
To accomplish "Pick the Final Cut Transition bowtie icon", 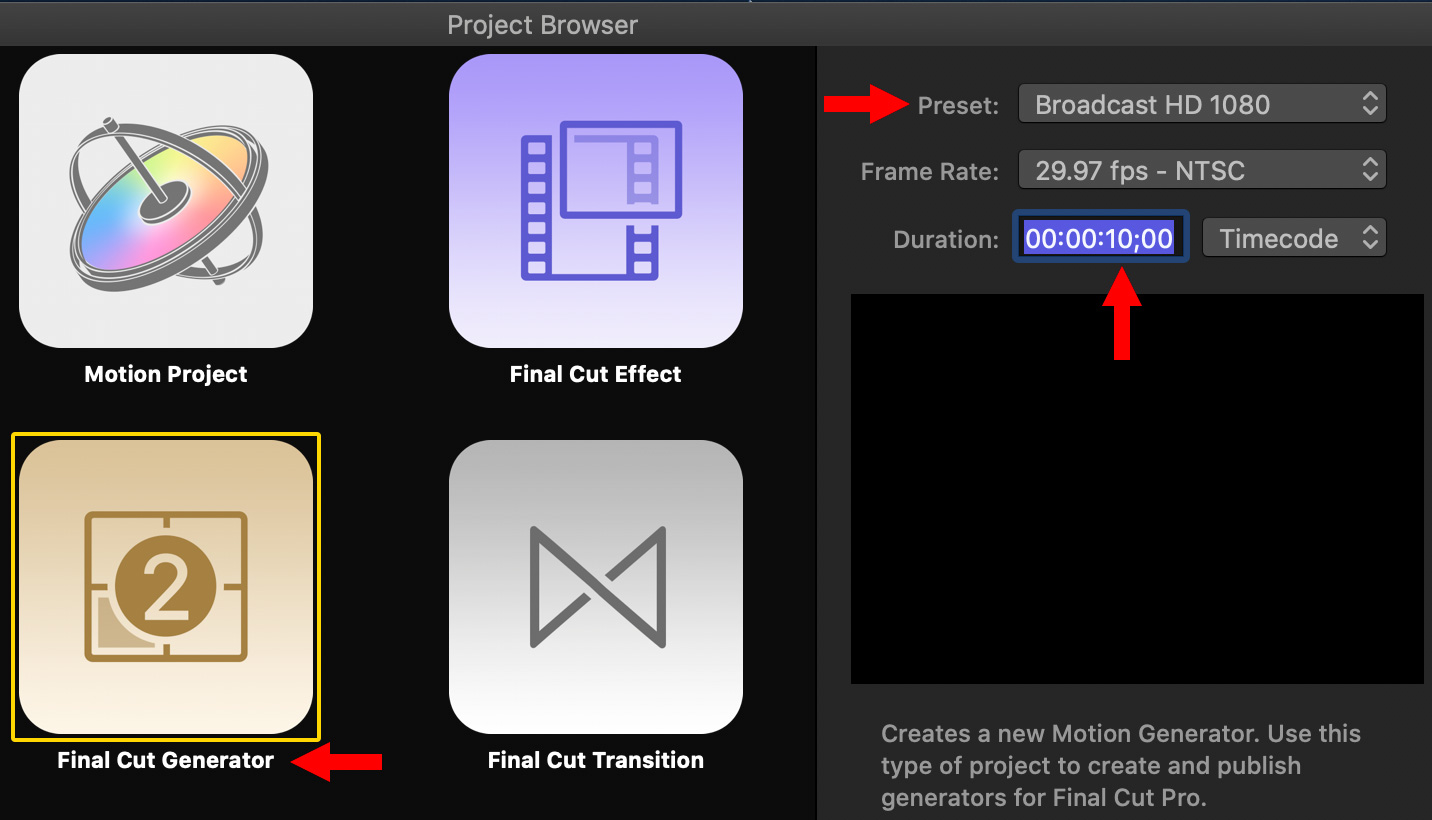I will click(596, 587).
